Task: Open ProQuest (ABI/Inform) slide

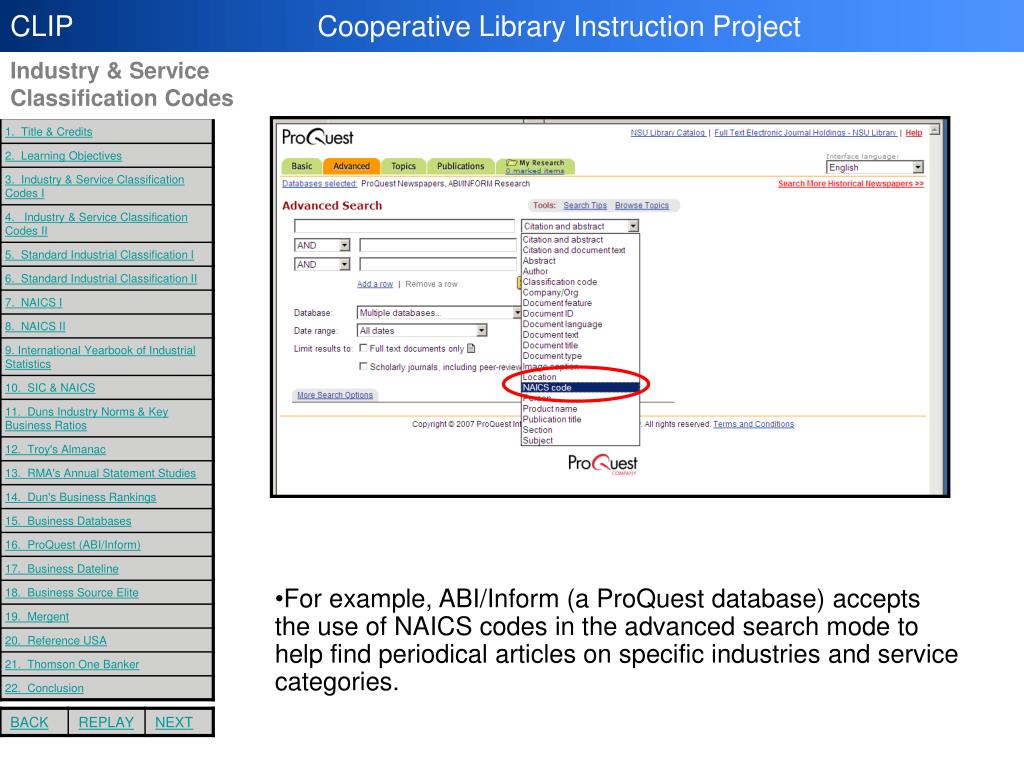Action: (72, 545)
